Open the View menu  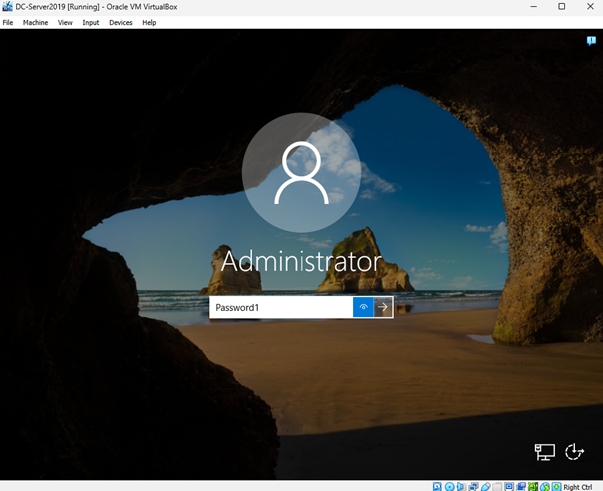point(65,22)
